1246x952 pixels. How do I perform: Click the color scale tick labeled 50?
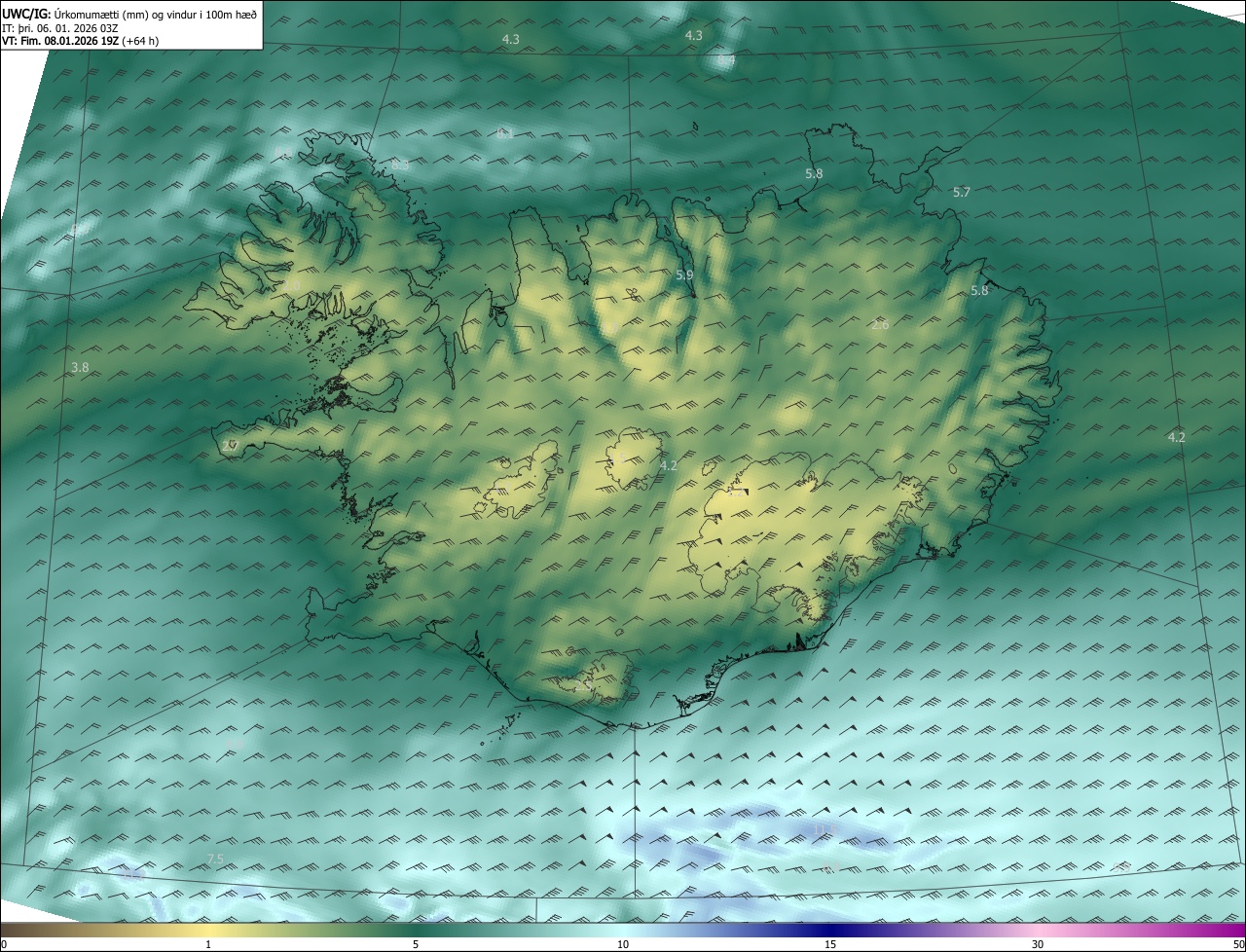1238,944
